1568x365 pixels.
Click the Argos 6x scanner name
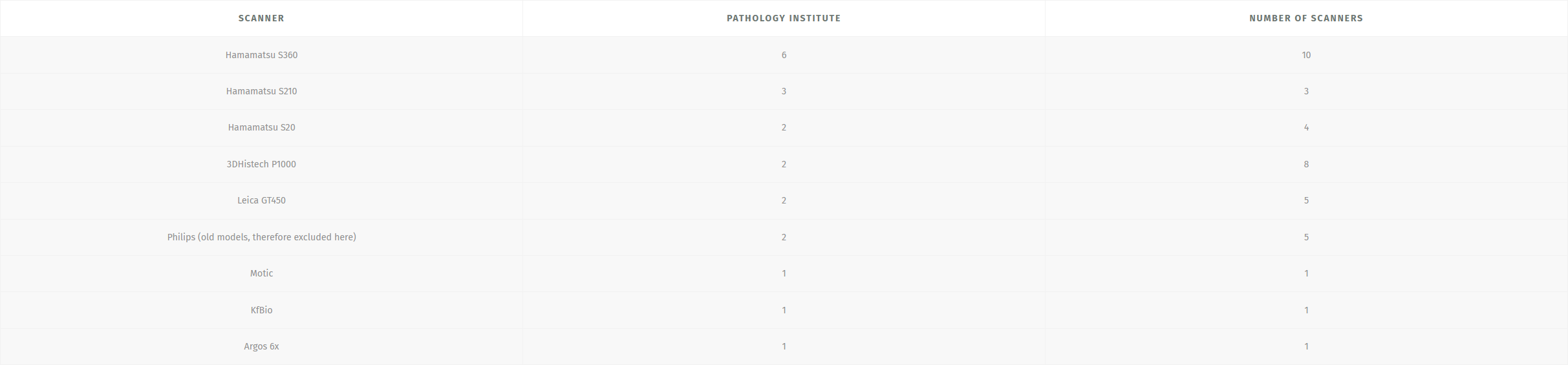(261, 346)
